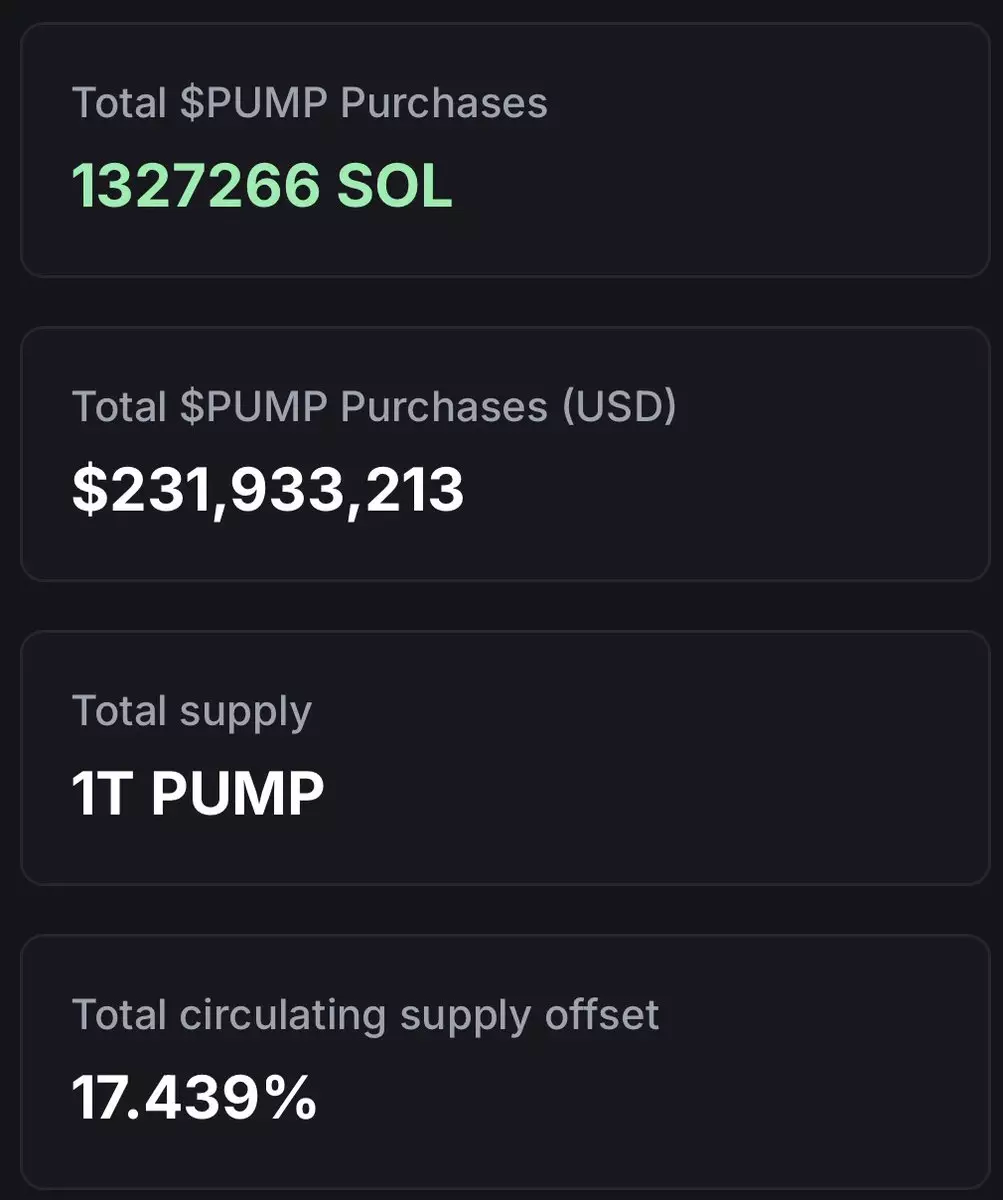This screenshot has height=1200, width=1003.
Task: Click the green "SOL" unit text
Action: click(395, 185)
